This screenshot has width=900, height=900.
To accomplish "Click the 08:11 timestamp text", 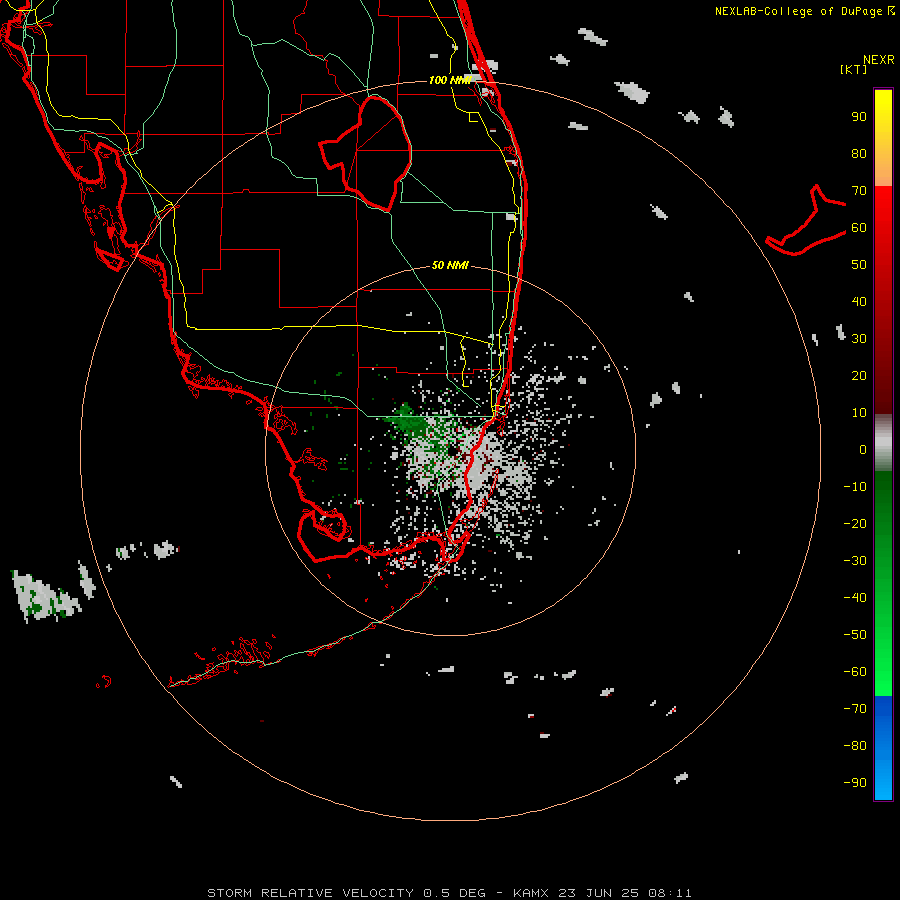I will tap(670, 893).
